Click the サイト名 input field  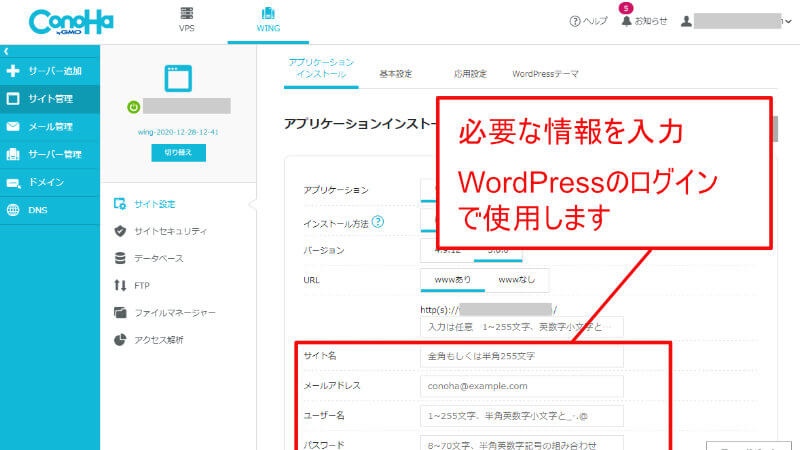coord(521,356)
